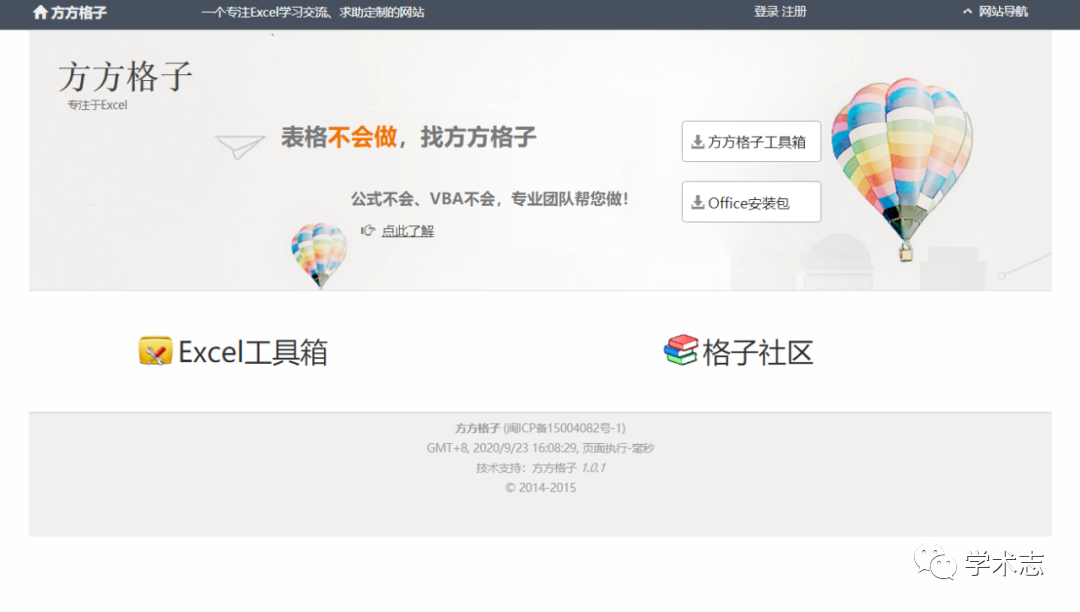Open the 注册 register link
The width and height of the screenshot is (1080, 612).
(794, 12)
